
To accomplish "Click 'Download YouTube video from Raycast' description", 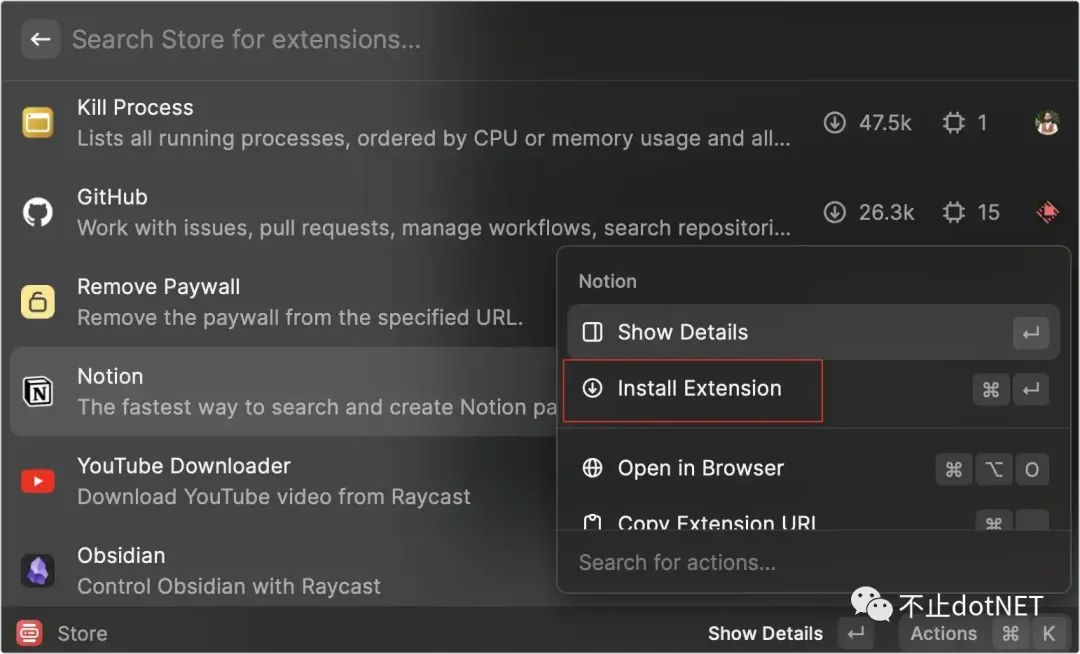I will pos(274,497).
